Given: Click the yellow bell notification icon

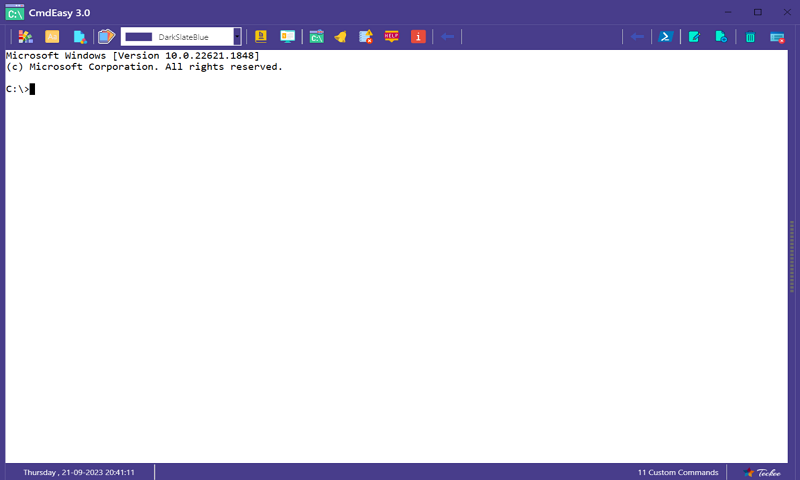Looking at the screenshot, I should click(x=340, y=37).
